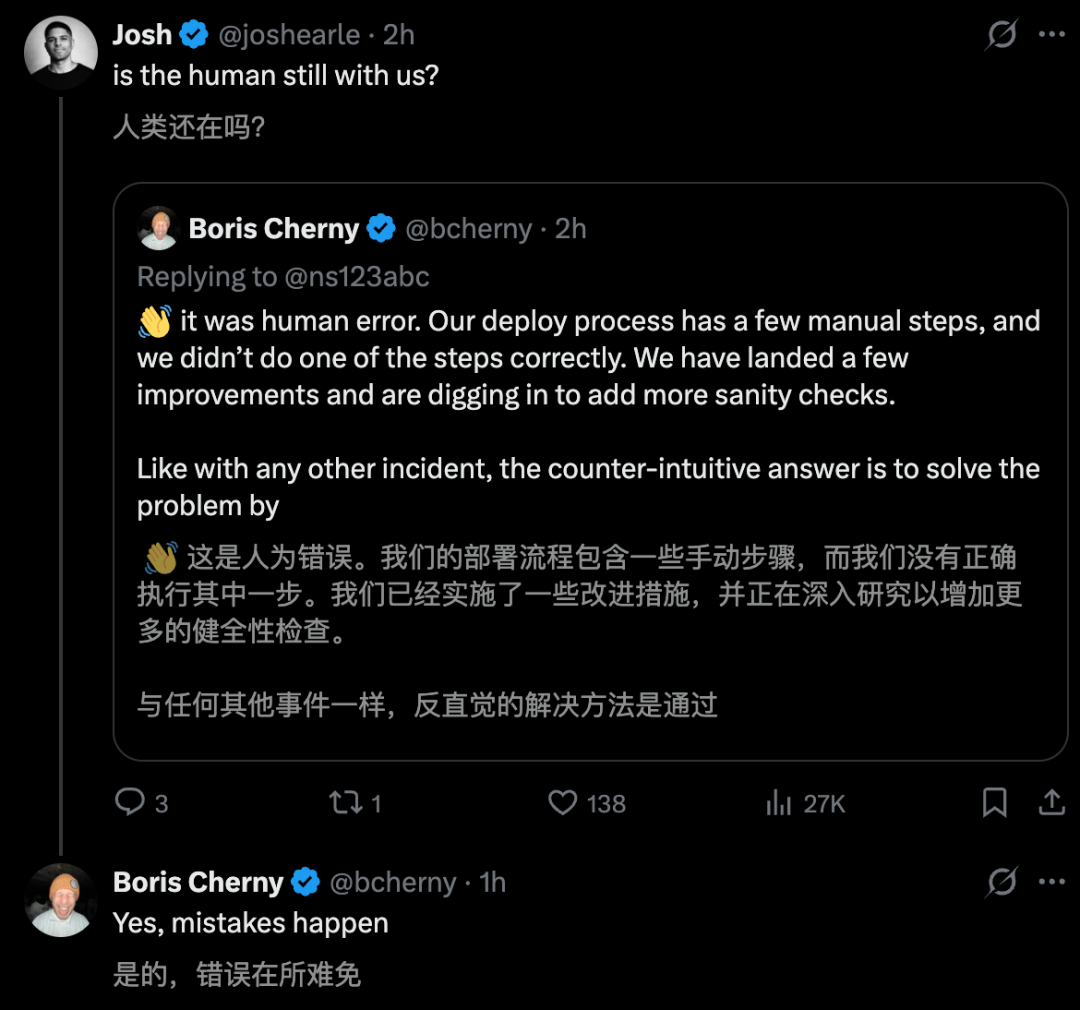Like Josh's tweet with heart icon
The width and height of the screenshot is (1080, 1010).
coord(564,802)
